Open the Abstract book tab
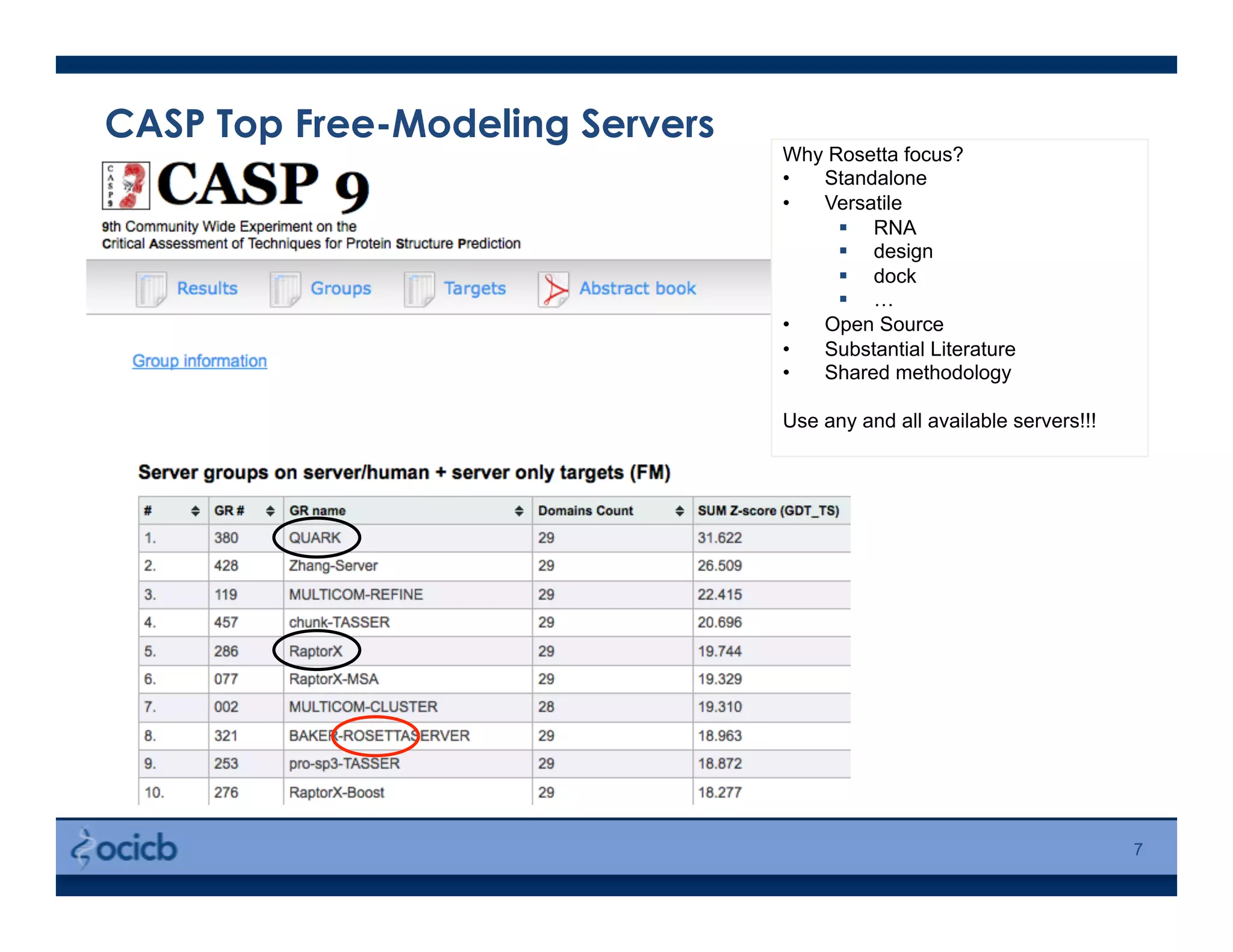1233x952 pixels. click(x=638, y=288)
